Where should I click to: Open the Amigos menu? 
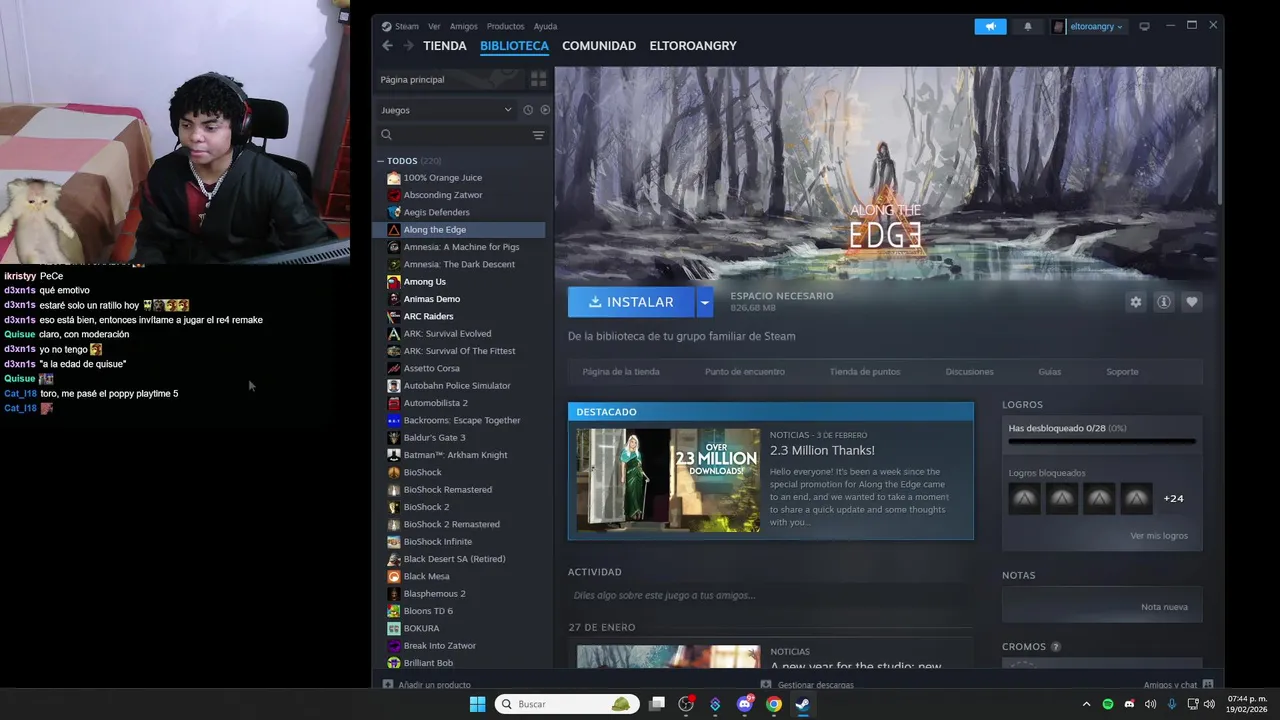point(463,26)
